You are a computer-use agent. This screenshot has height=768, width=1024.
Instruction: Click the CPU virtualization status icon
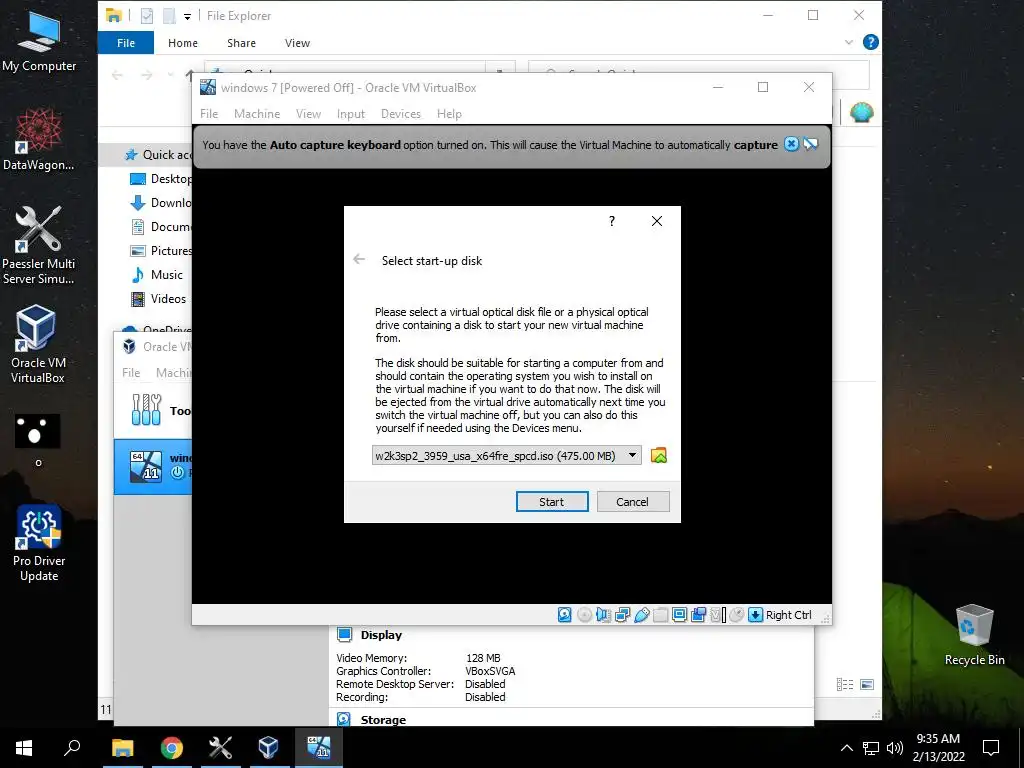717,615
